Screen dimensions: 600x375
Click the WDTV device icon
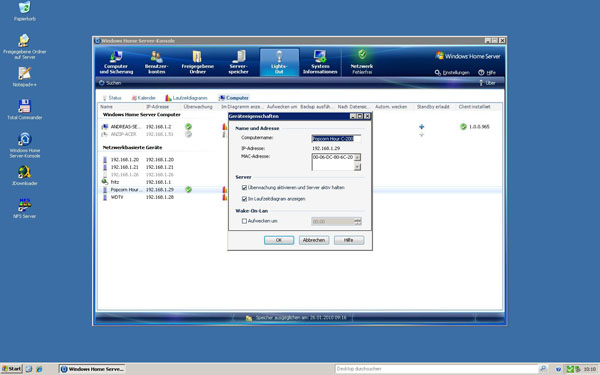click(x=105, y=197)
